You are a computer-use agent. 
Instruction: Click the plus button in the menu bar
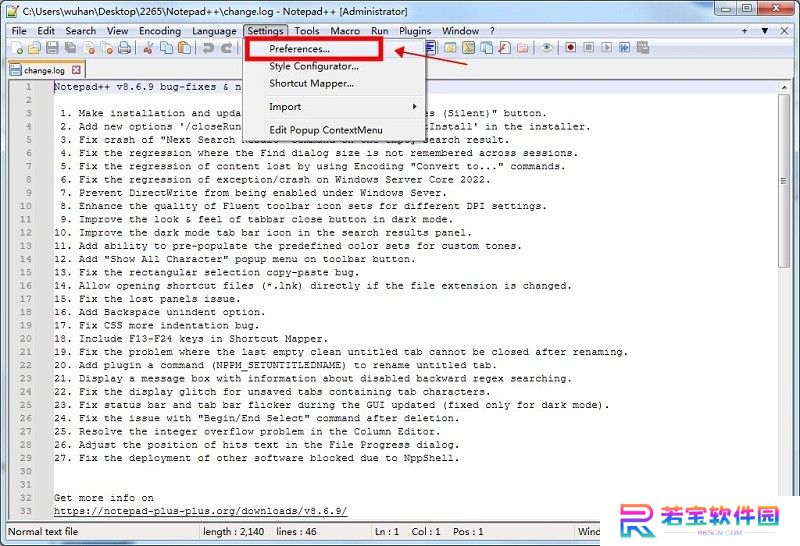[x=744, y=31]
